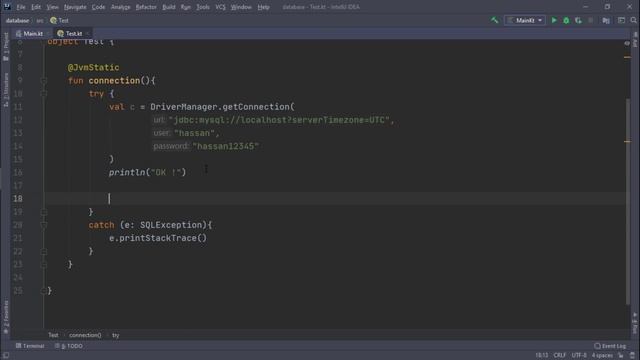Click the try breadcrumb below editor

pyautogui.click(x=116, y=335)
